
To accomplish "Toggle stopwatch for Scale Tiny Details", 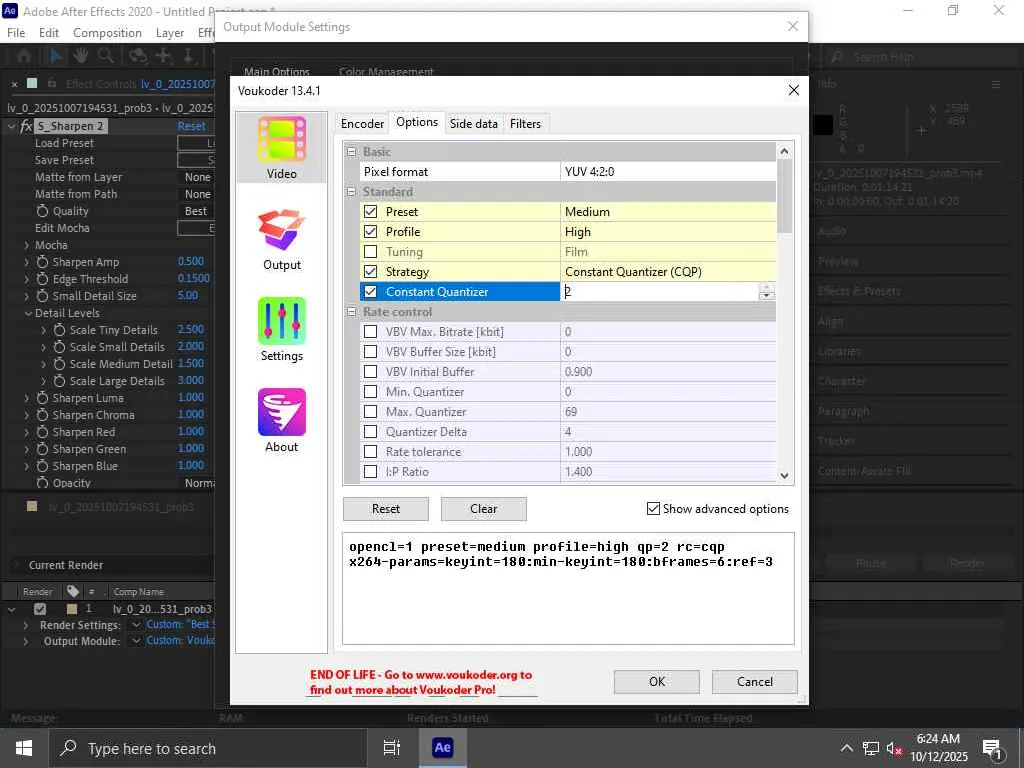I will (x=59, y=330).
